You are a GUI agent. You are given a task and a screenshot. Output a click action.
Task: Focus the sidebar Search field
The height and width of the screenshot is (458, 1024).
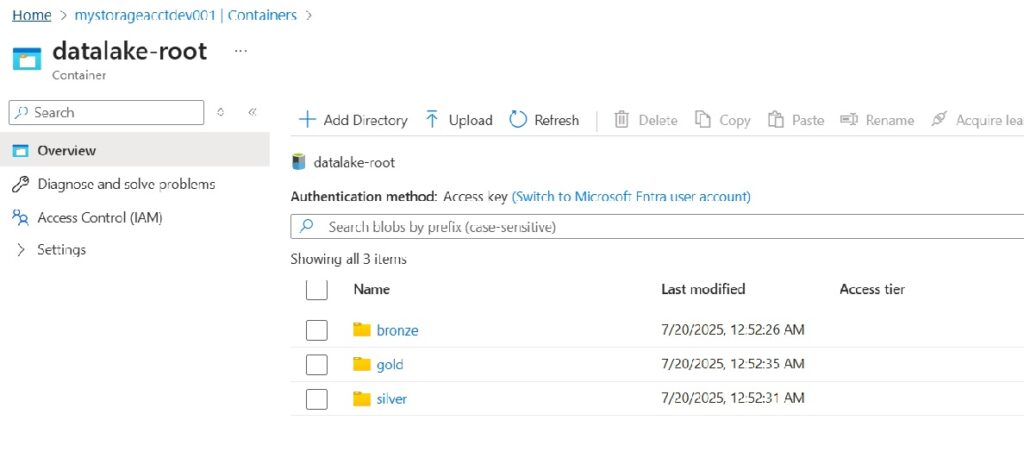click(x=106, y=112)
